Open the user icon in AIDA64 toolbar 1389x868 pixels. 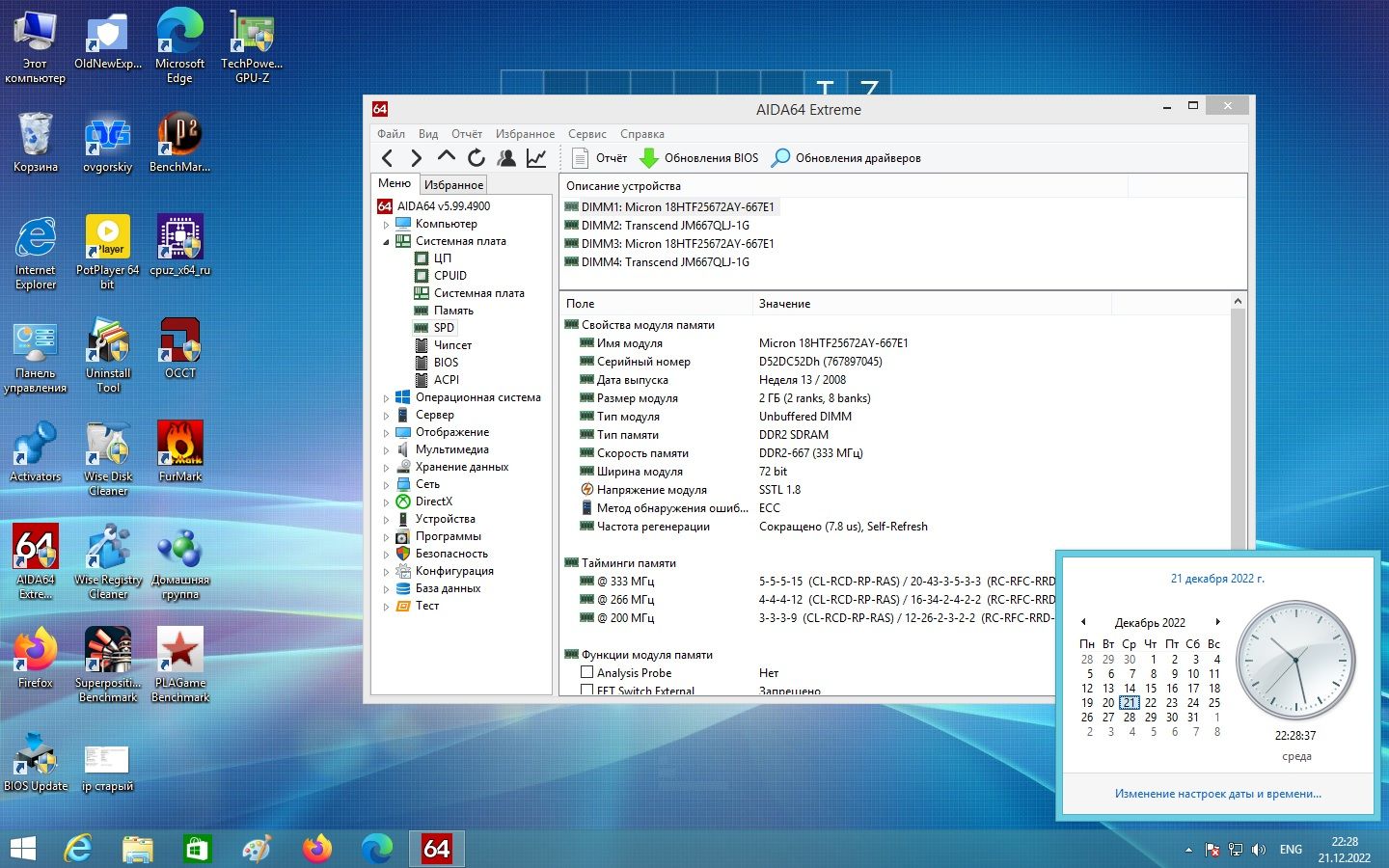[506, 158]
